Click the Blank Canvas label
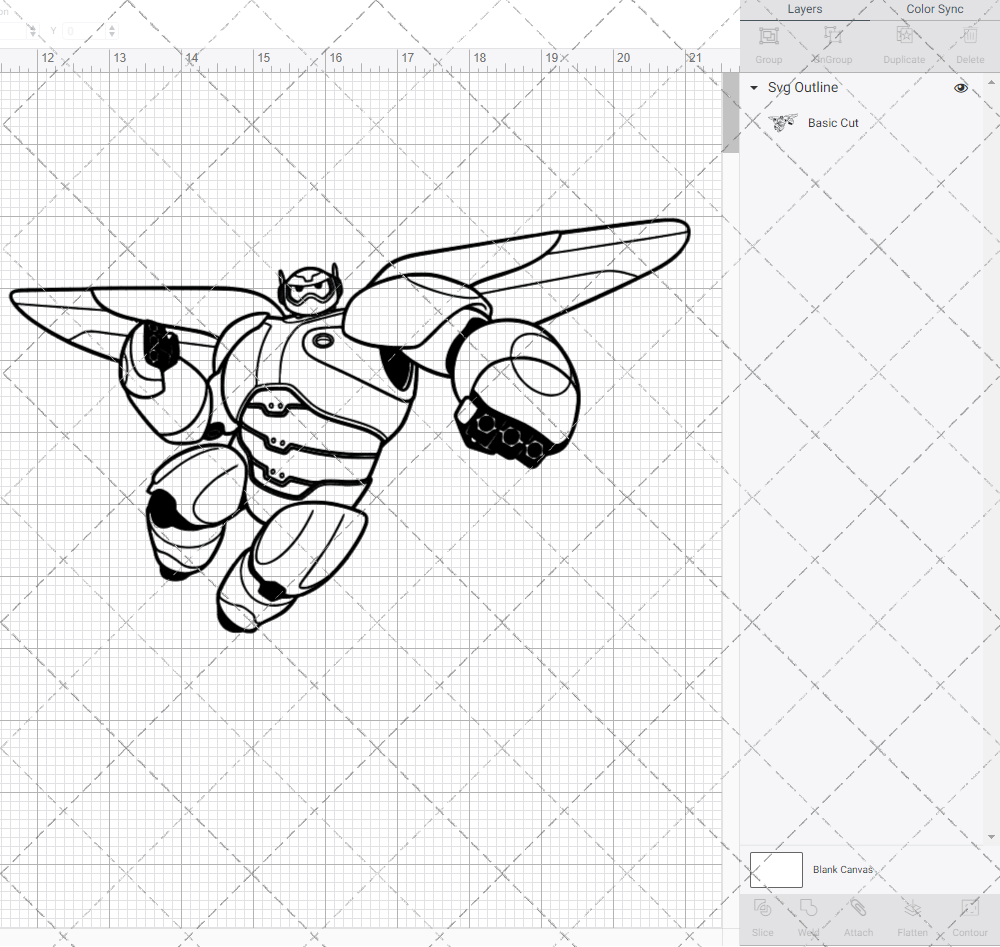 tap(842, 870)
